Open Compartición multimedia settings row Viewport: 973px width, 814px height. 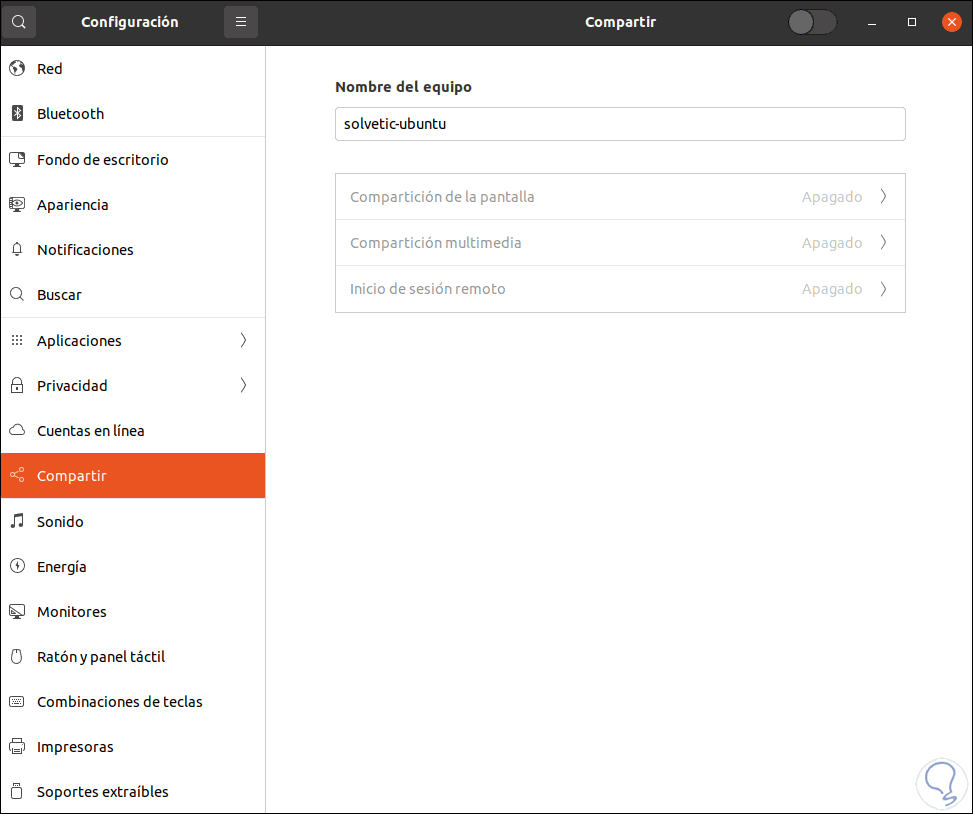coord(620,243)
